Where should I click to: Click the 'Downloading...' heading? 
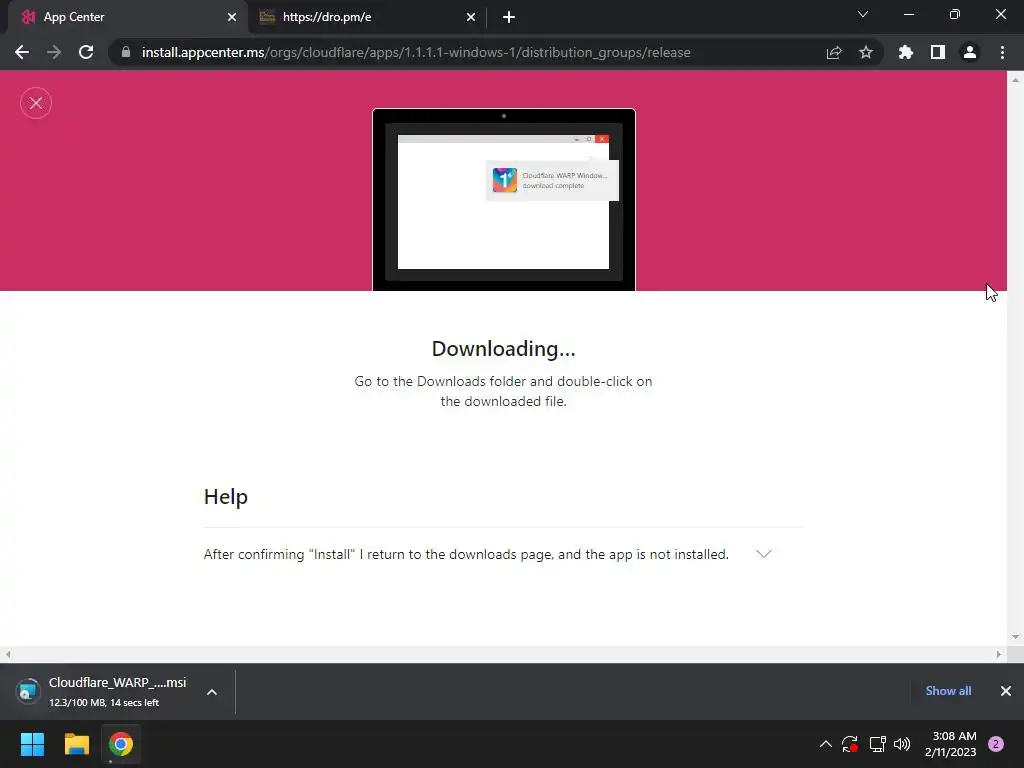(x=504, y=349)
